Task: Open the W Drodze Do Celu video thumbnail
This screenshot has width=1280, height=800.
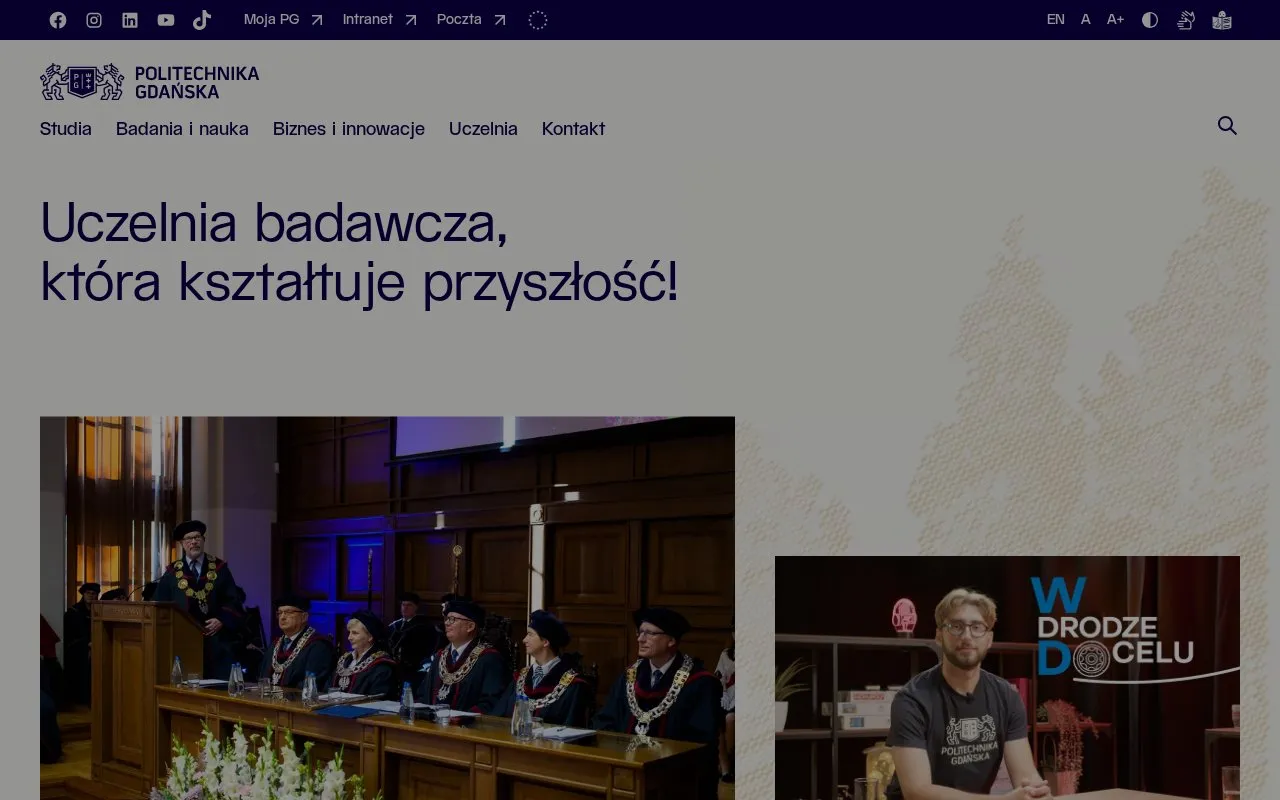Action: click(1007, 678)
